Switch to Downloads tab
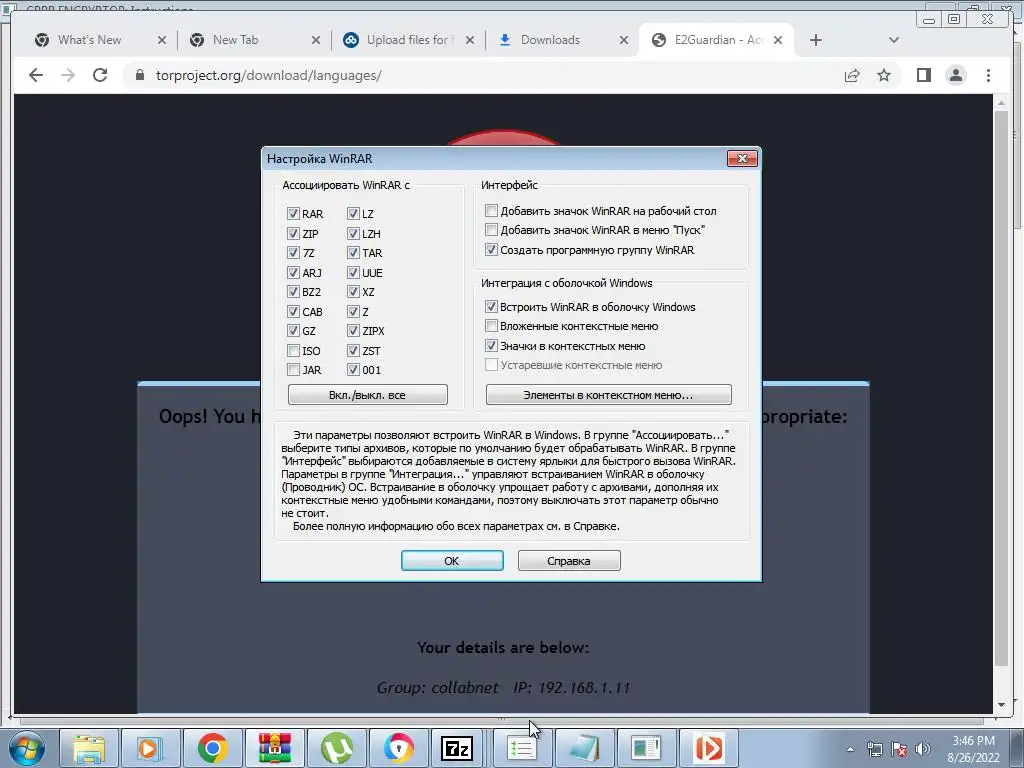This screenshot has height=768, width=1024. (550, 40)
